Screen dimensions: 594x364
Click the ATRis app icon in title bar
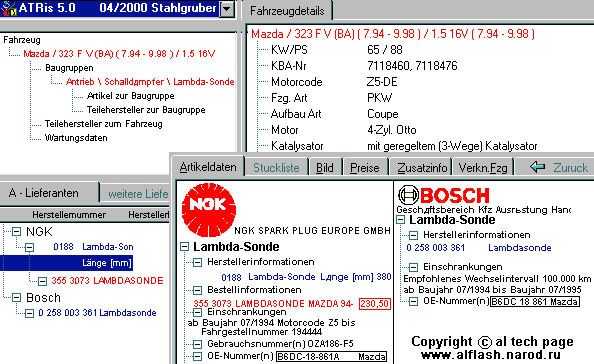pyautogui.click(x=8, y=8)
